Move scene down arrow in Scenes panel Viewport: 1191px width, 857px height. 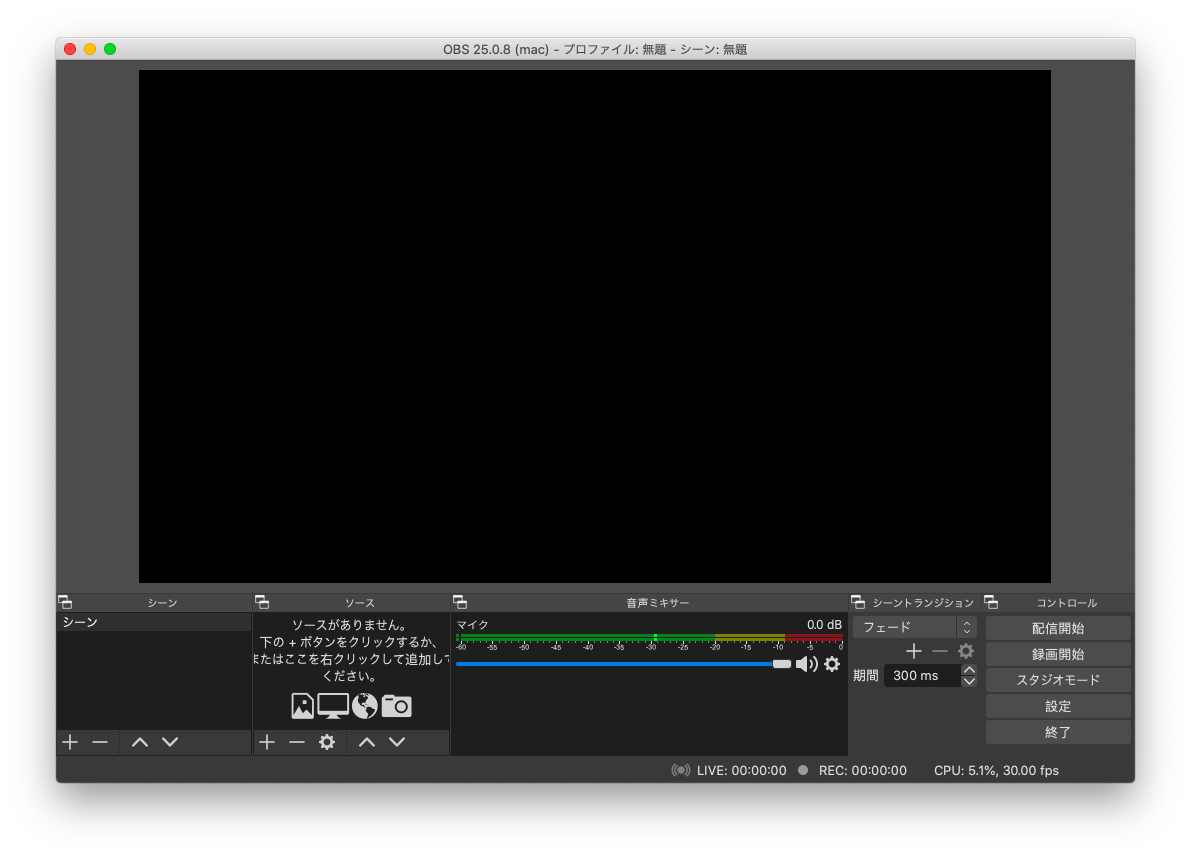tap(170, 742)
